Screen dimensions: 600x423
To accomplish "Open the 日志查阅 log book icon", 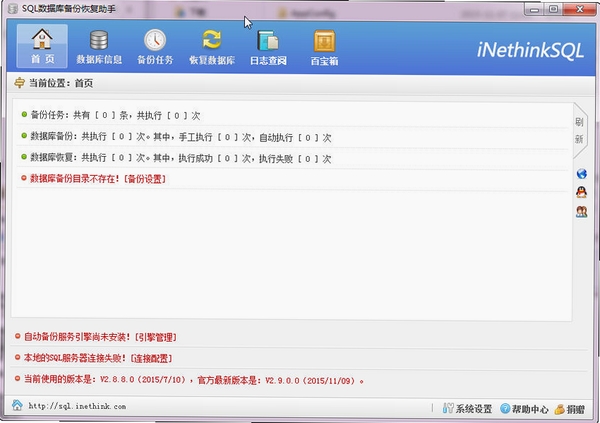I will (268, 47).
